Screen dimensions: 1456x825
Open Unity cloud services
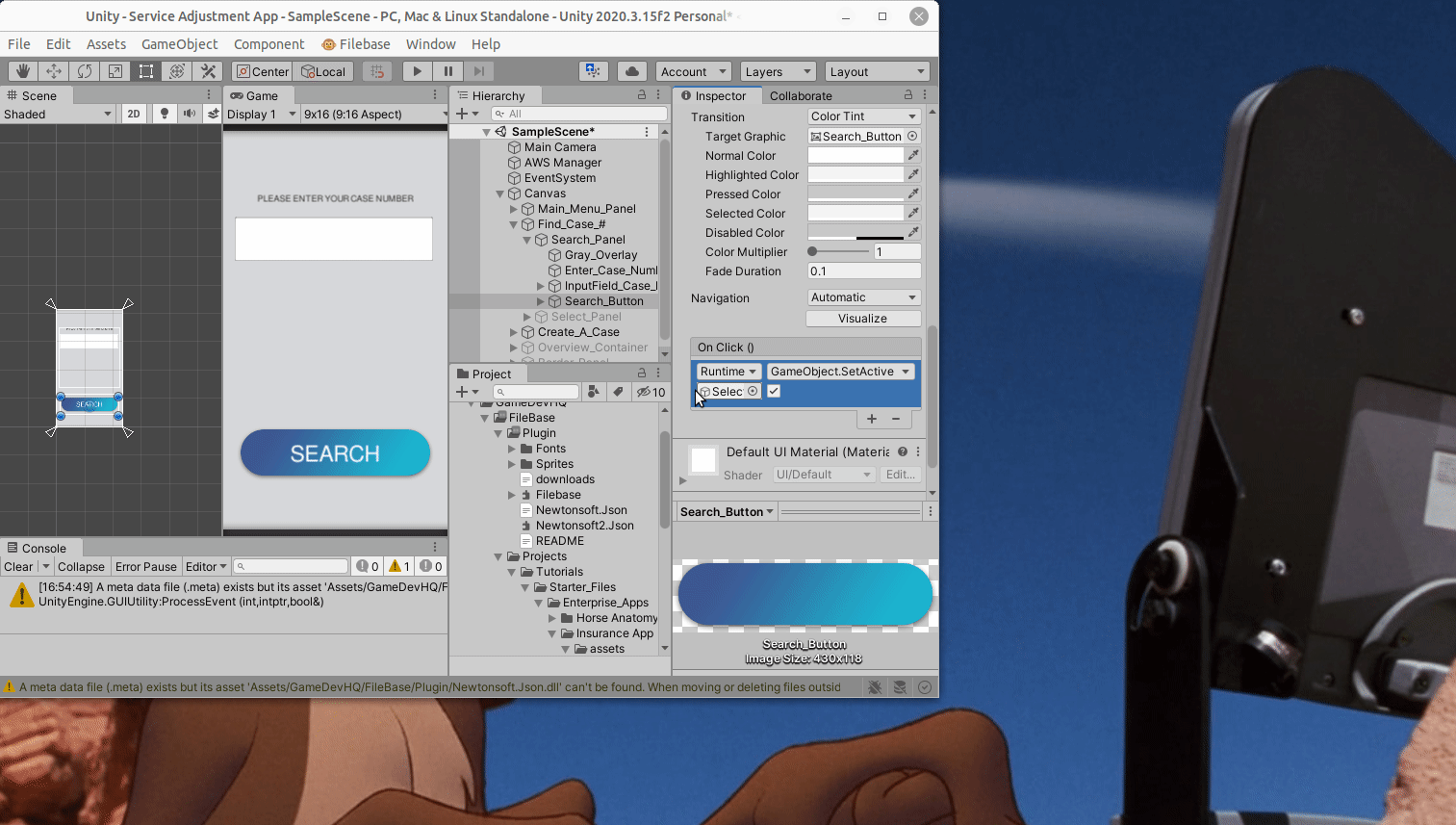[x=632, y=71]
